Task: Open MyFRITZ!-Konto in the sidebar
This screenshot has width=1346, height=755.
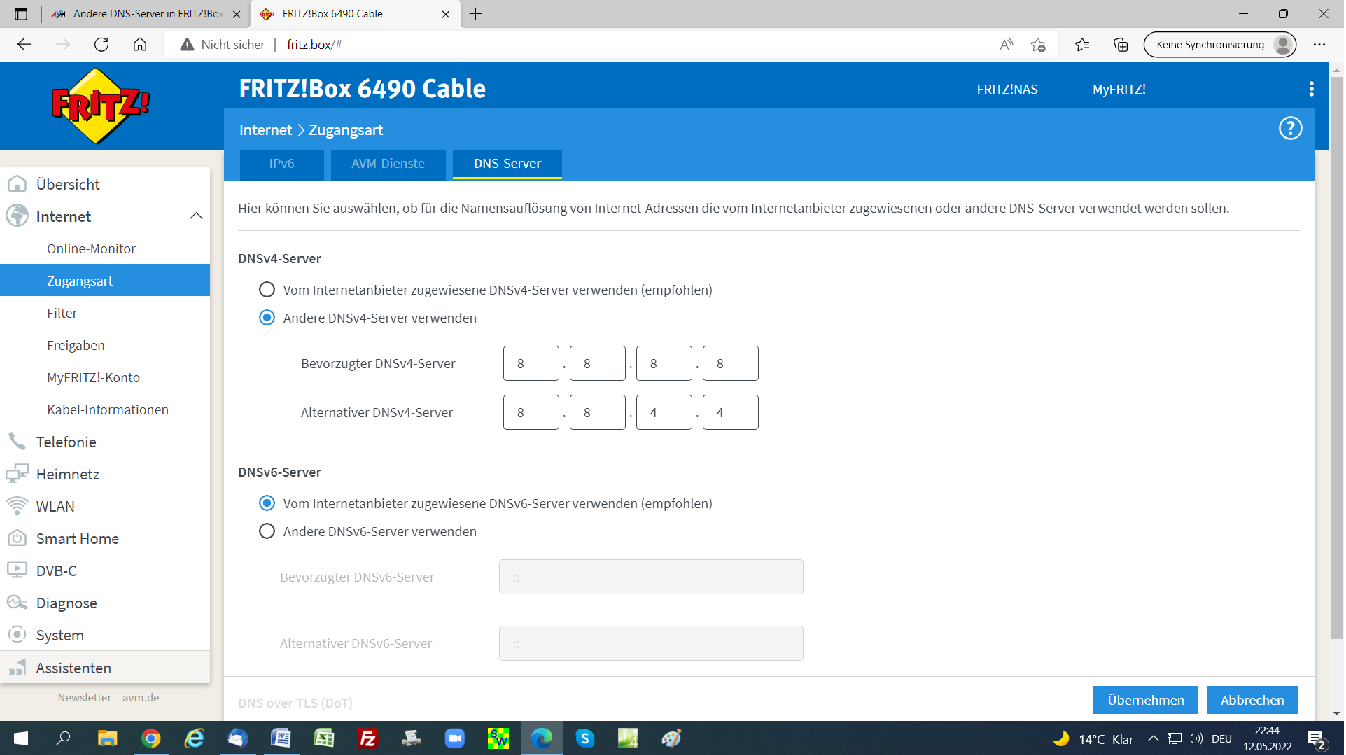Action: click(x=93, y=377)
